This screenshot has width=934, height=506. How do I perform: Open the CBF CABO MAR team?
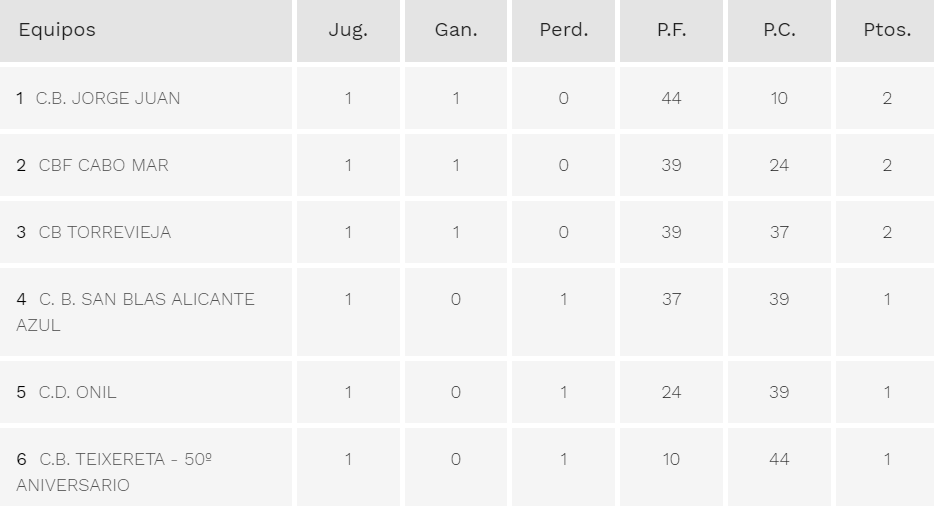tap(103, 165)
